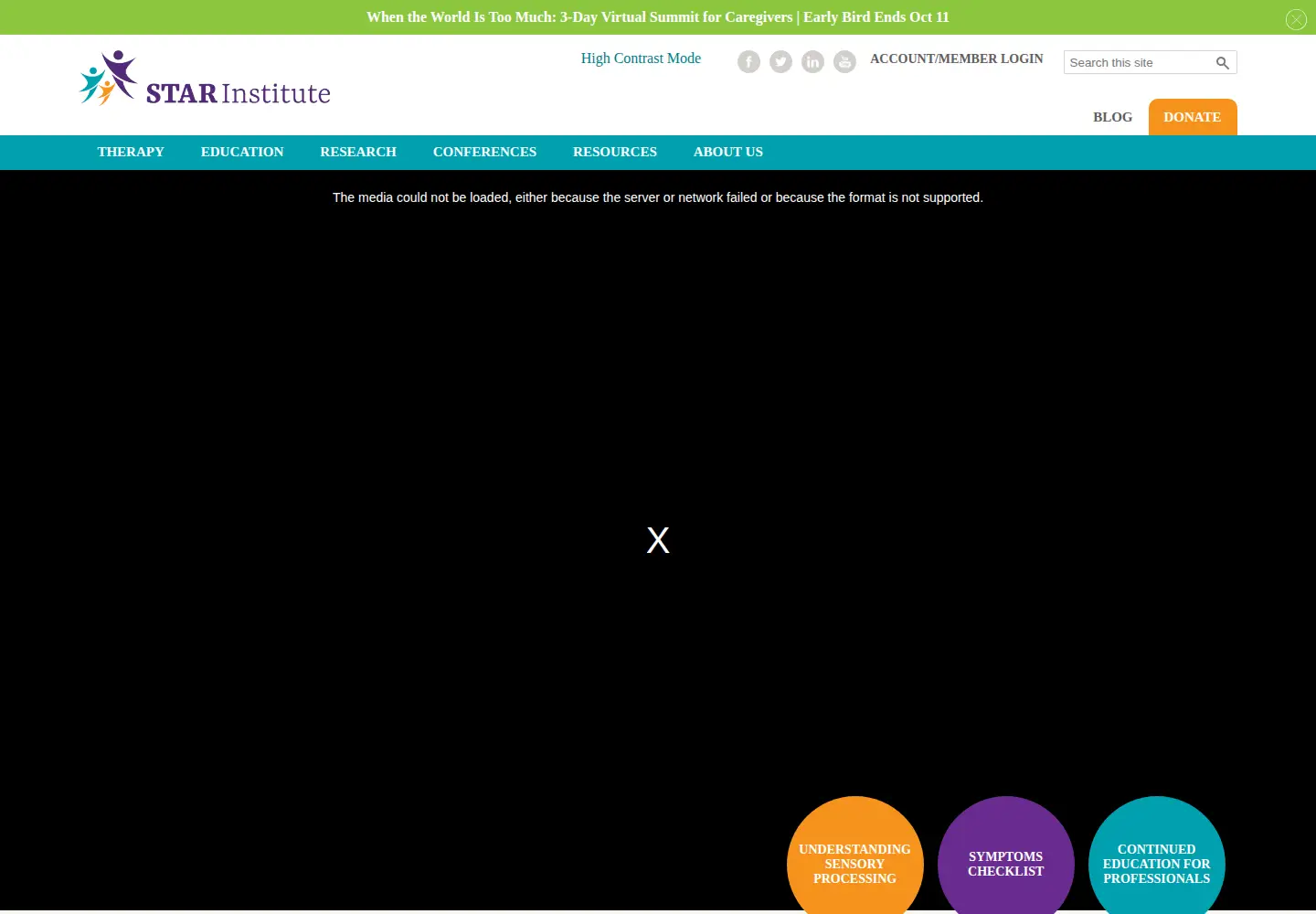Dismiss the green announcement banner
This screenshot has width=1316, height=914.
pyautogui.click(x=1296, y=19)
